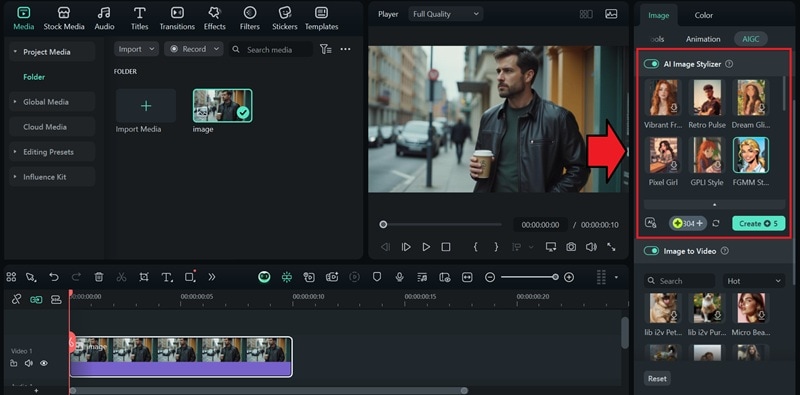The width and height of the screenshot is (800, 395).
Task: Expand the Influence Kit section
Action: point(52,177)
